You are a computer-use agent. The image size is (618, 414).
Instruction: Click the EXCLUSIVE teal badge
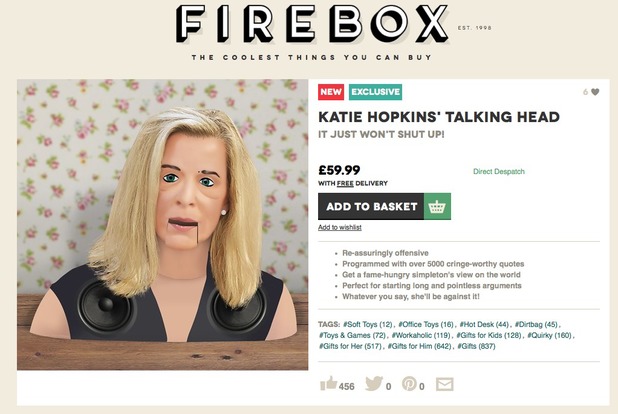point(375,92)
